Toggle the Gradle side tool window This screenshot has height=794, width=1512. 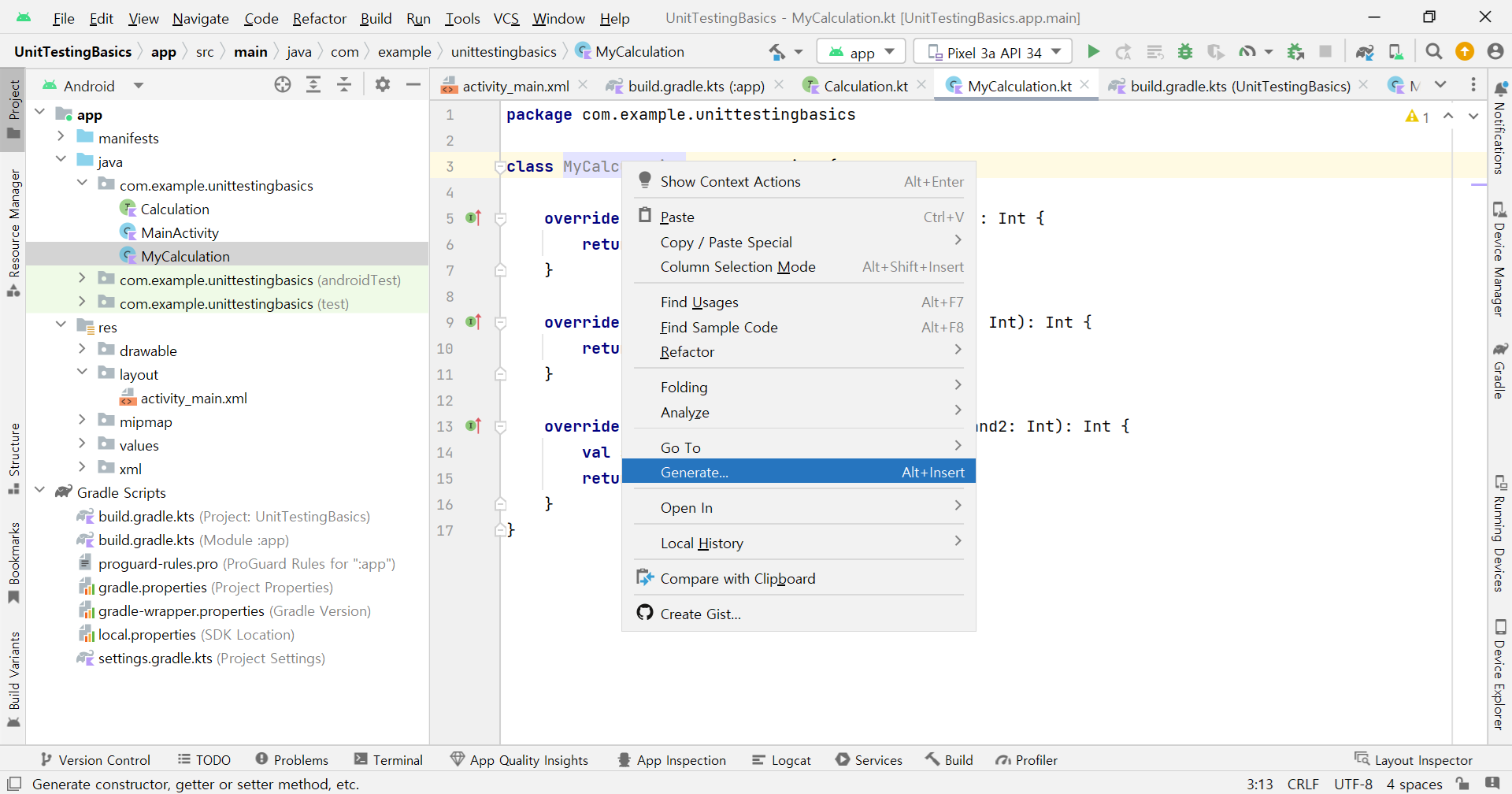pos(1500,370)
